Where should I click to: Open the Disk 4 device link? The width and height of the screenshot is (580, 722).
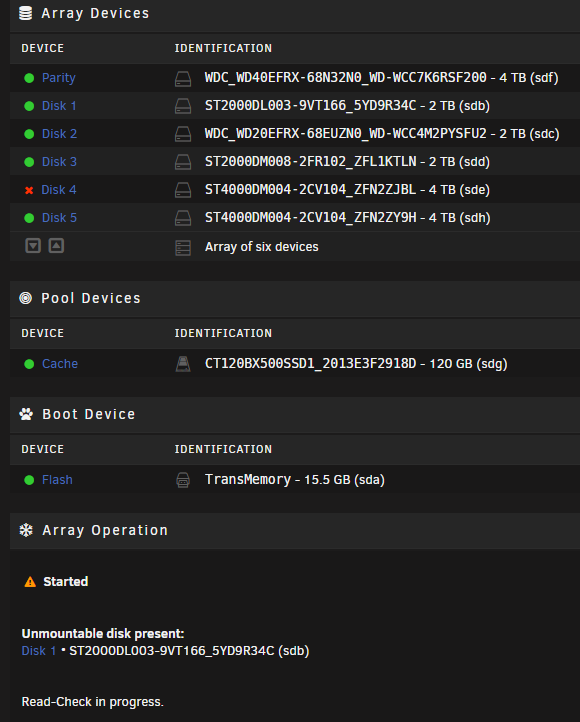(59, 190)
